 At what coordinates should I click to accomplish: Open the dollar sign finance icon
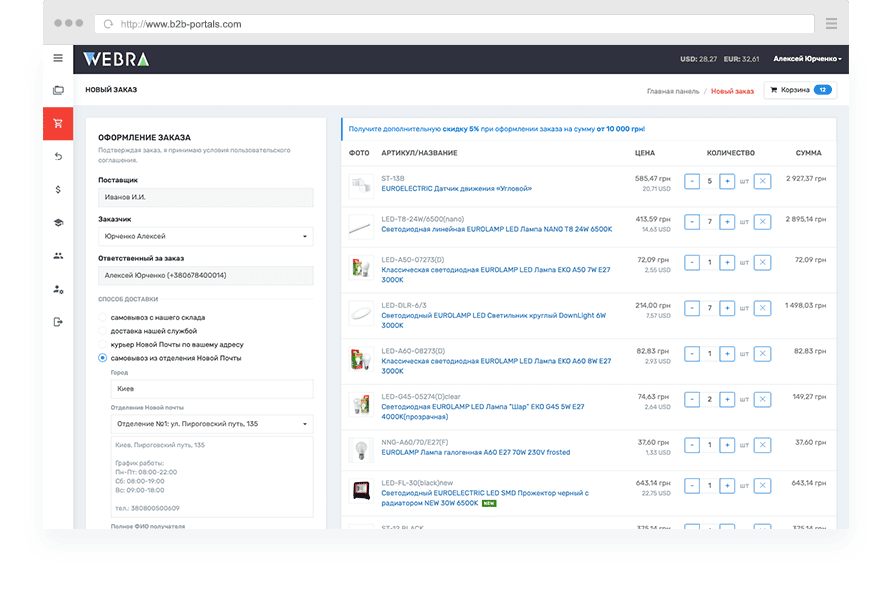(x=58, y=190)
